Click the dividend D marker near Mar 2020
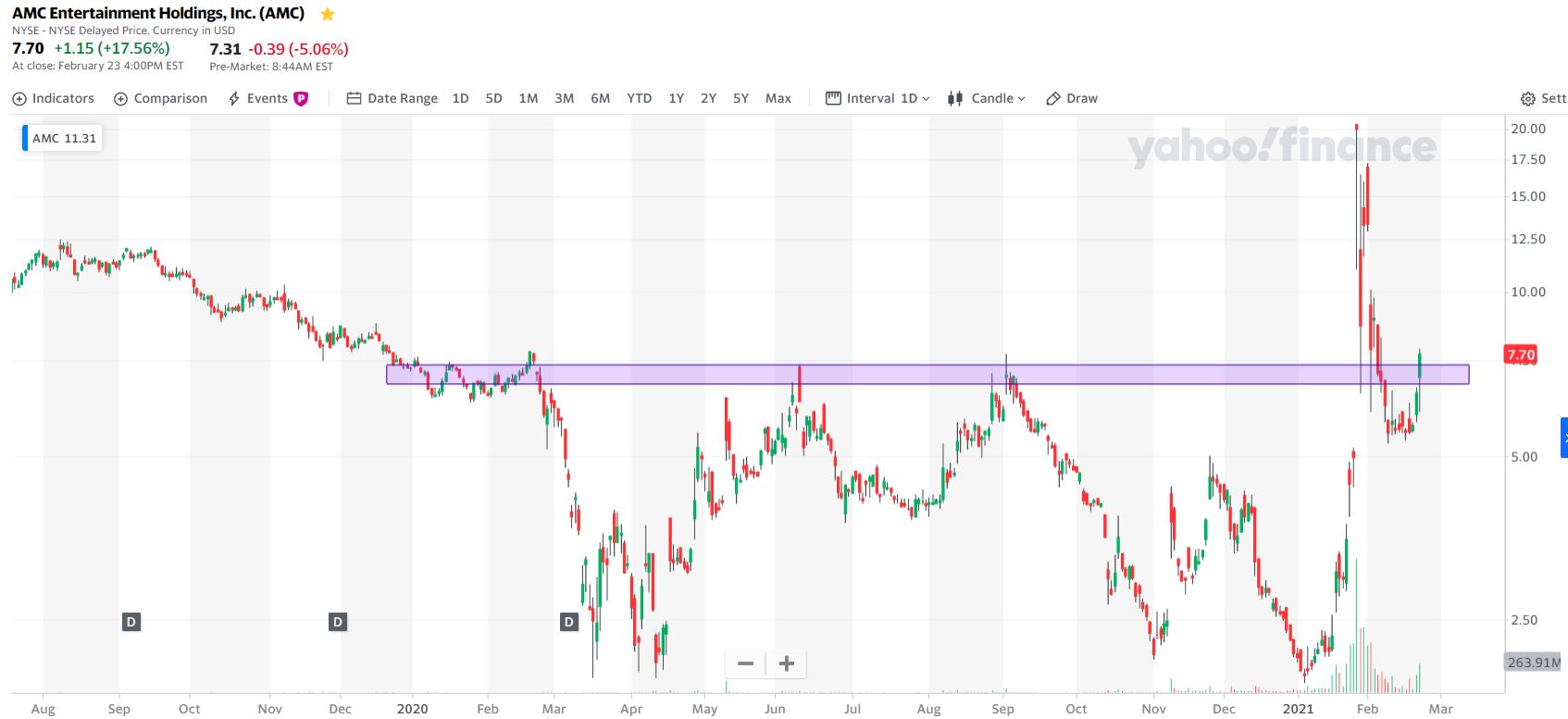This screenshot has width=1568, height=719. [569, 622]
